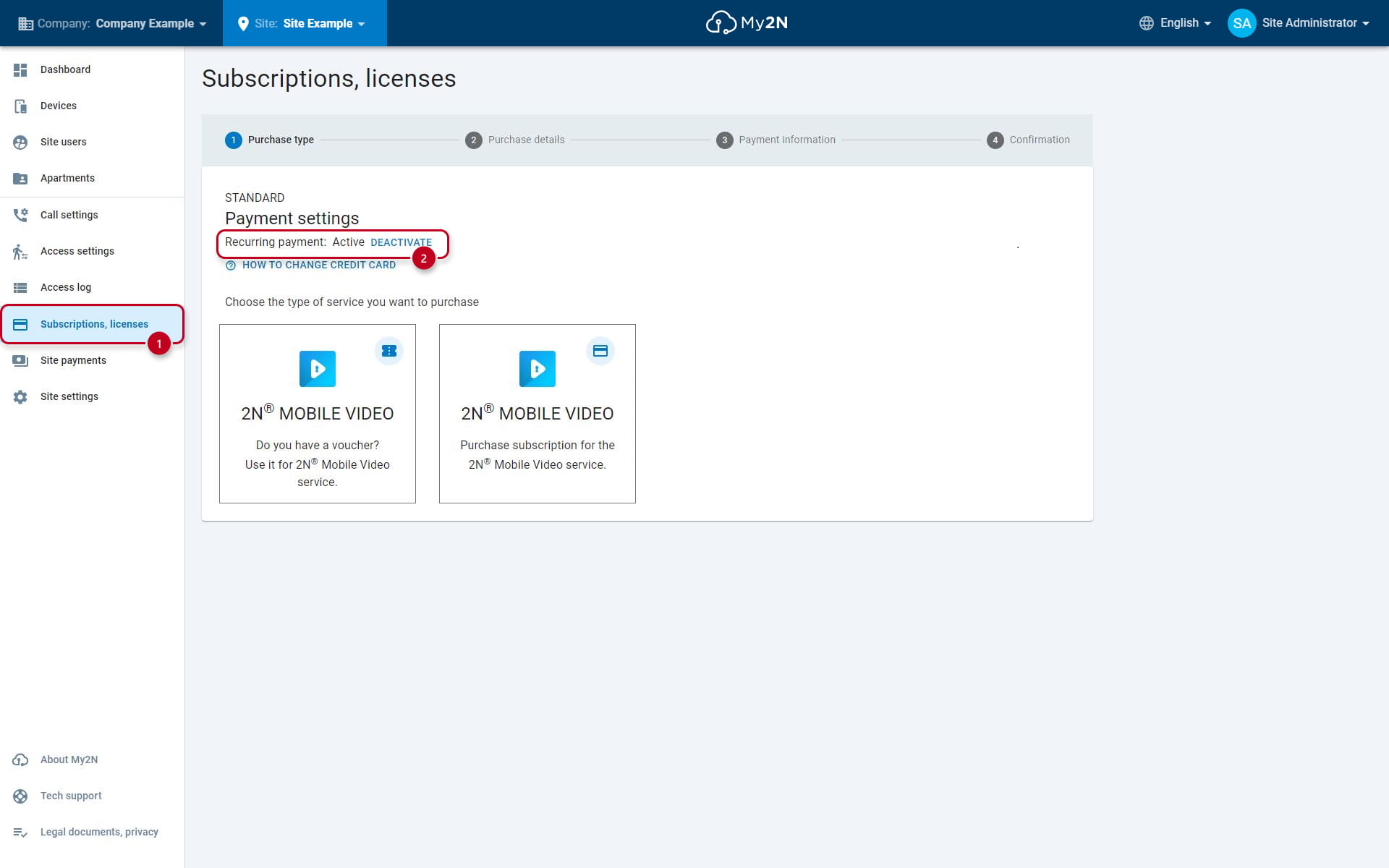
Task: Click the credit card subscription icon badge
Action: pyautogui.click(x=600, y=351)
